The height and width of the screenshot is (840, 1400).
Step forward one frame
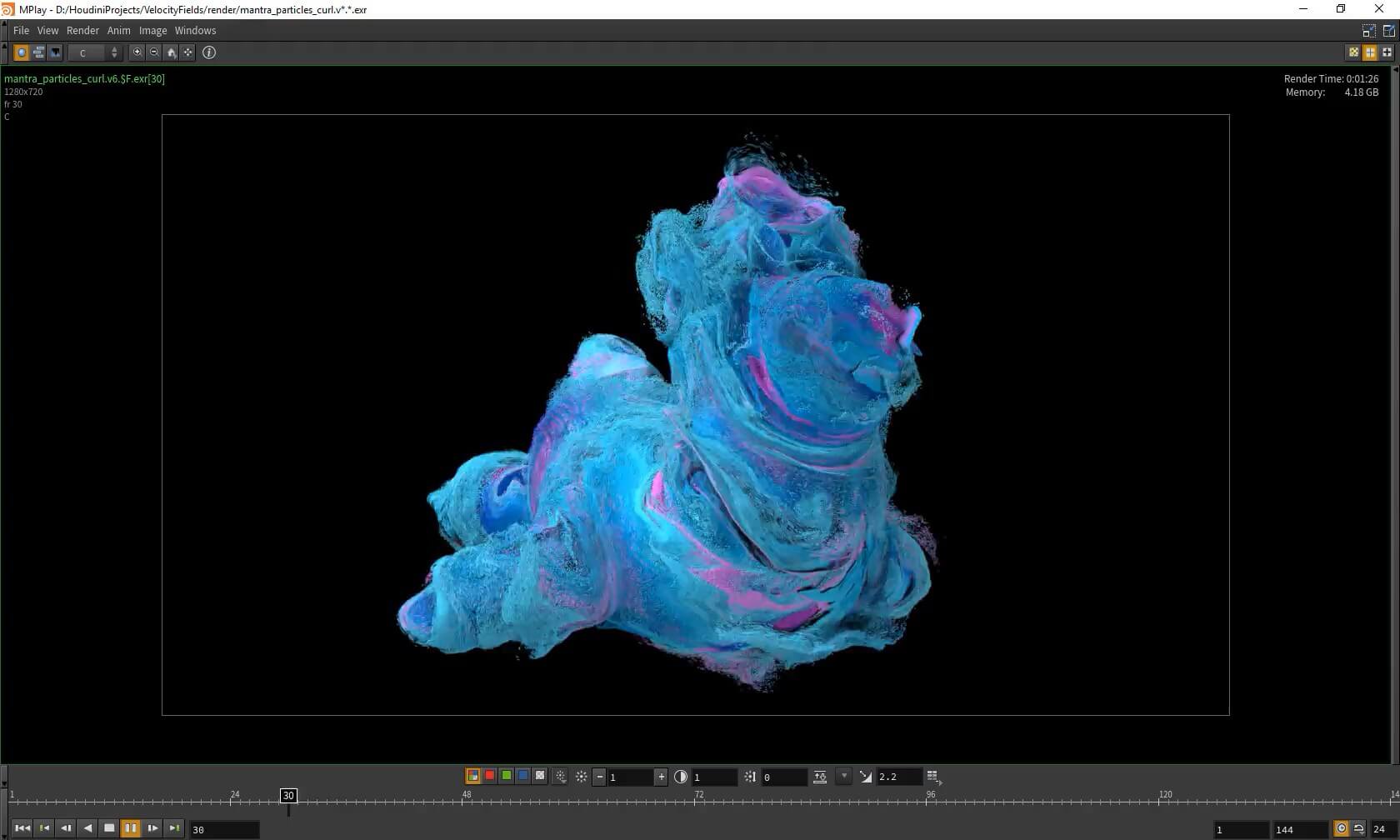[152, 828]
